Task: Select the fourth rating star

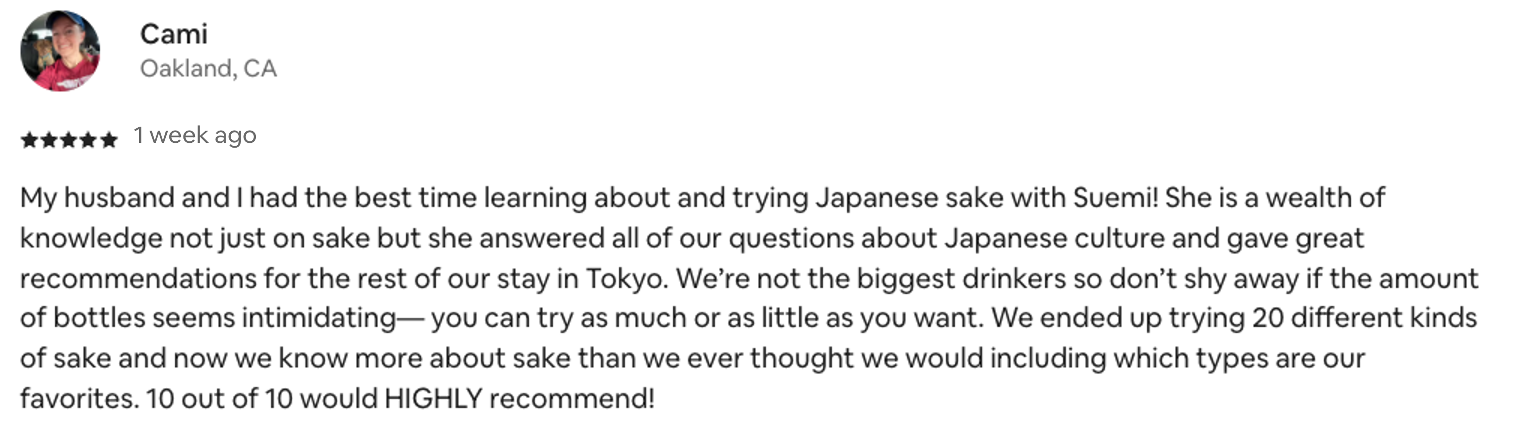Action: click(x=88, y=140)
